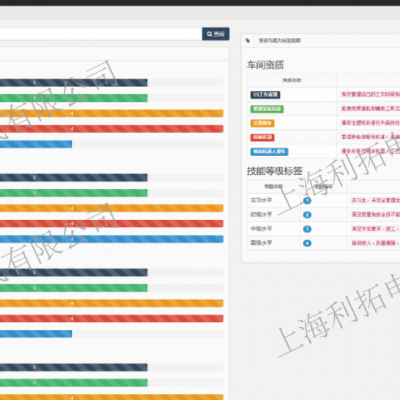The height and width of the screenshot is (400, 400).
Task: Click the 查询 search button
Action: [216, 34]
